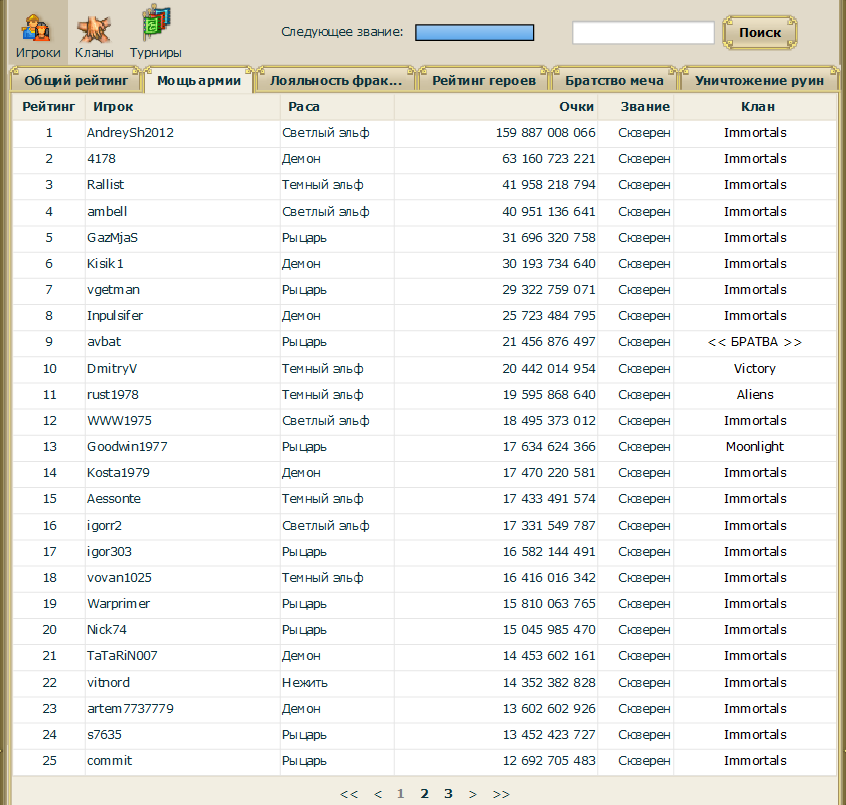Click the Следующее звание progress bar
This screenshot has height=805, width=846.
tap(474, 32)
